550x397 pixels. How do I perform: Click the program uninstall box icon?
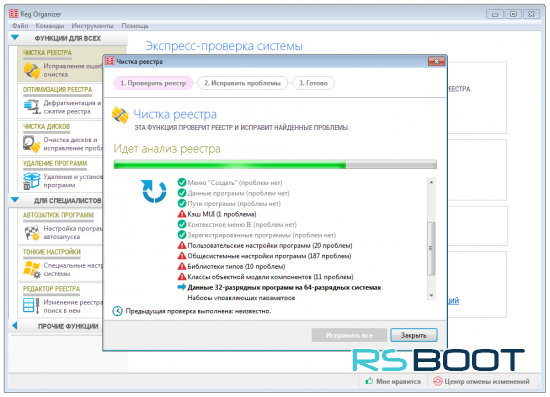coord(32,181)
